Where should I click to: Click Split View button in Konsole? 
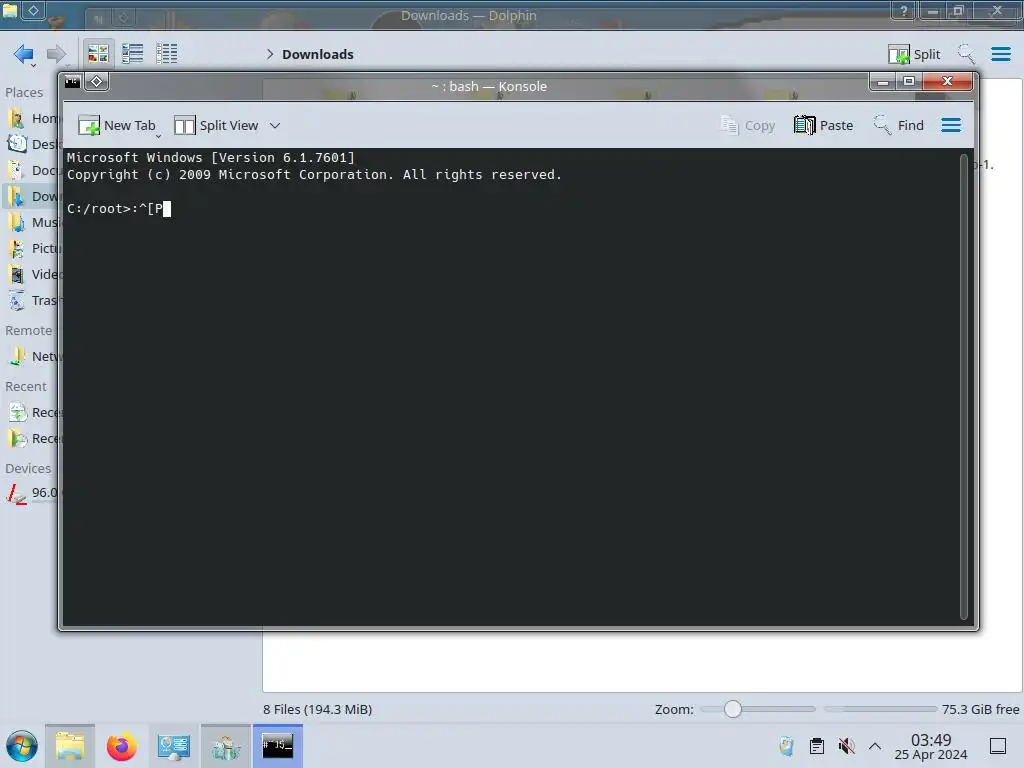coord(216,125)
